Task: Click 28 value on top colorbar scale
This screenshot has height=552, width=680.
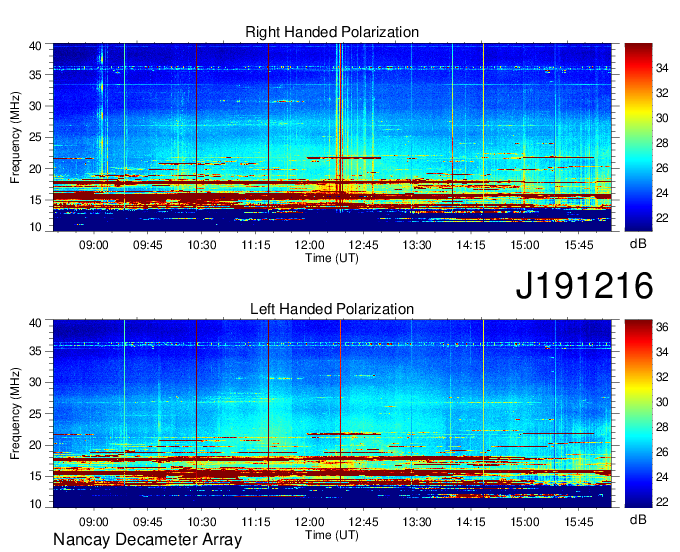Action: (662, 143)
